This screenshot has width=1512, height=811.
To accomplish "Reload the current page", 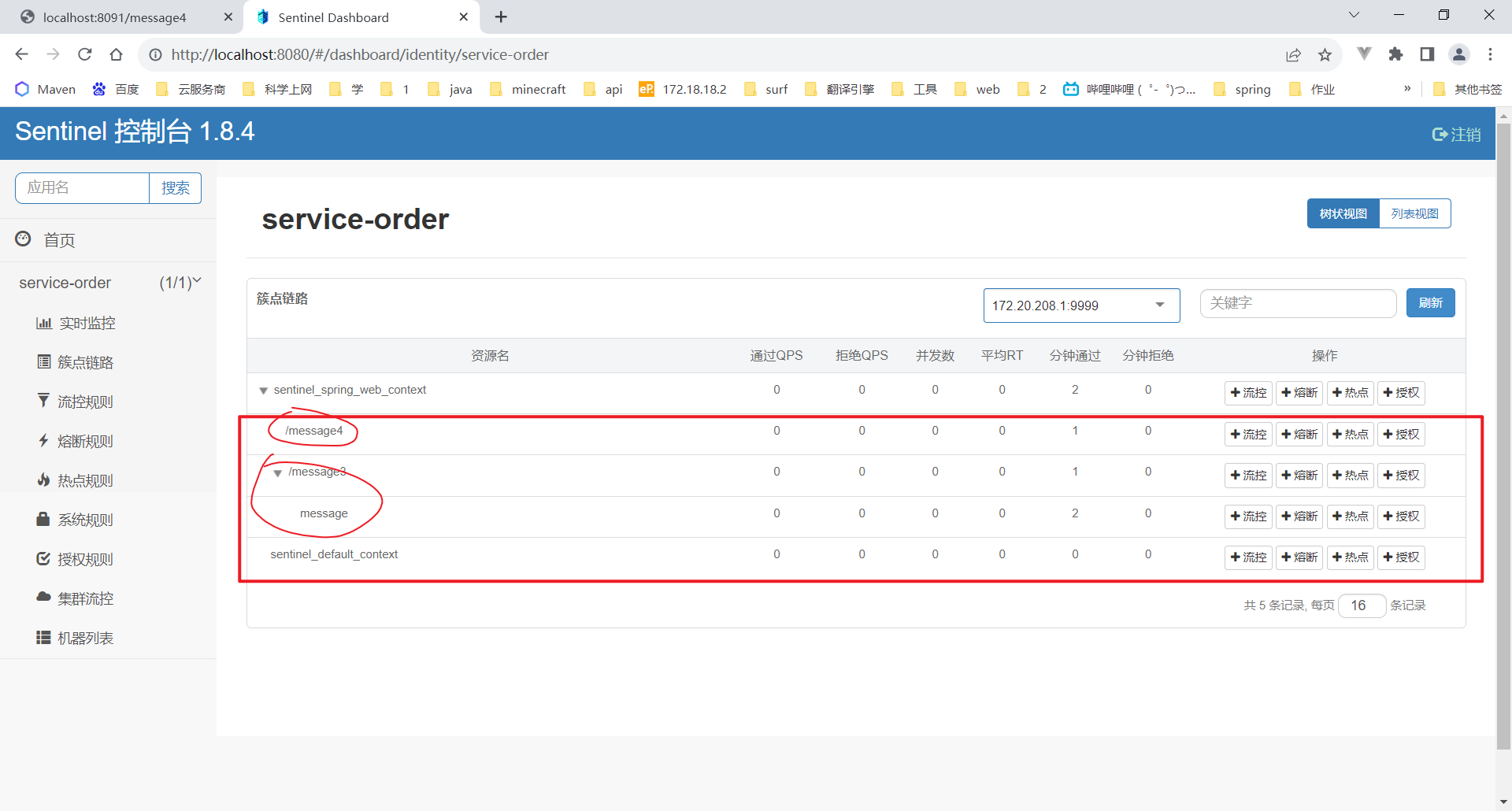I will 85,54.
